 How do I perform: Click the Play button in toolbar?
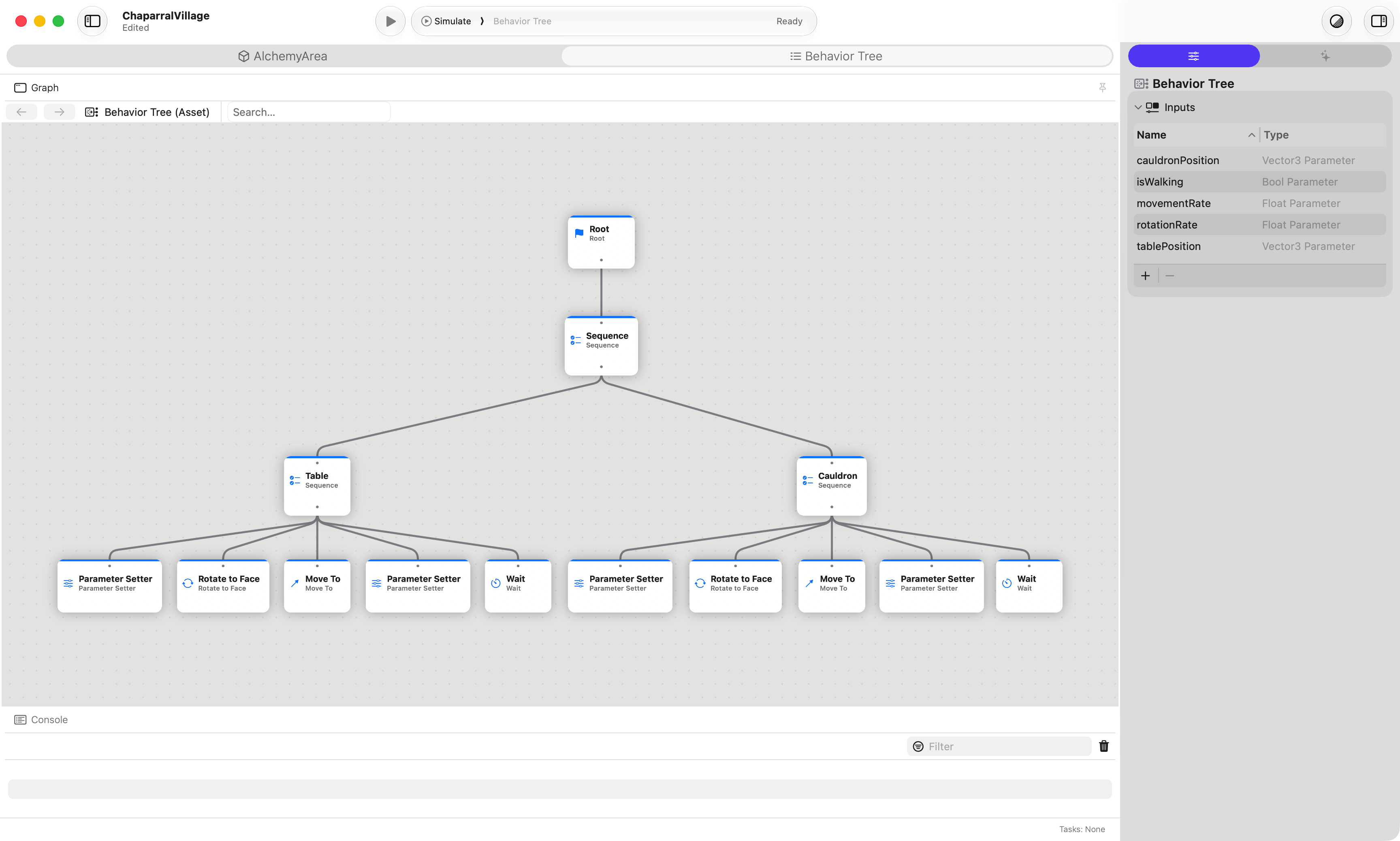(391, 21)
